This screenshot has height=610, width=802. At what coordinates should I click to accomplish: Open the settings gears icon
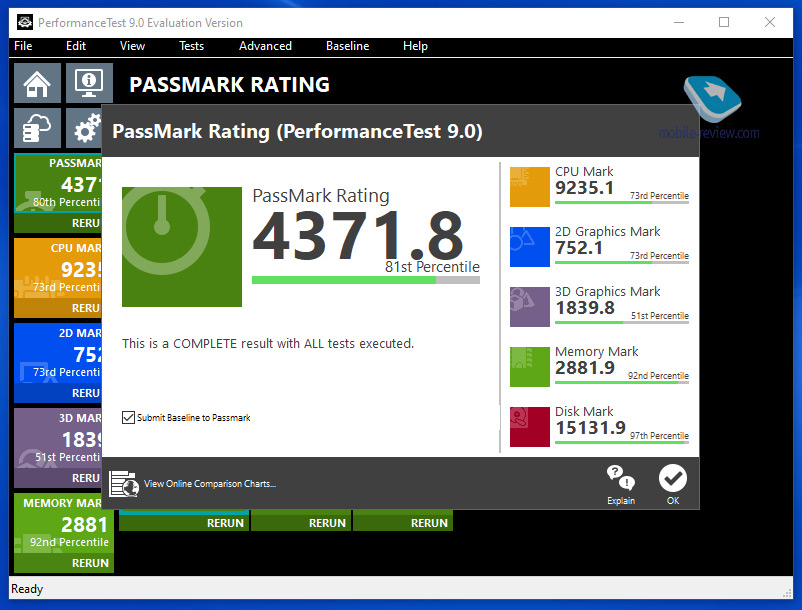[84, 128]
